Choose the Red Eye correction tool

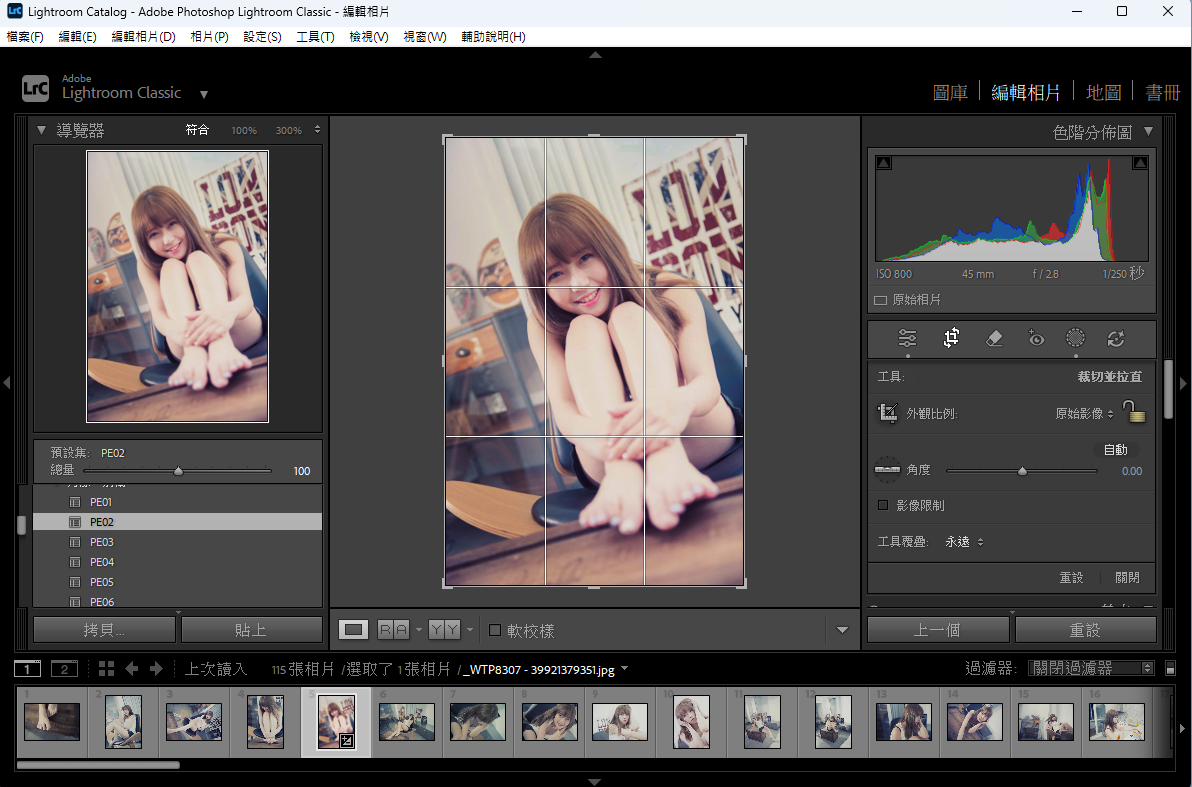(x=1036, y=339)
